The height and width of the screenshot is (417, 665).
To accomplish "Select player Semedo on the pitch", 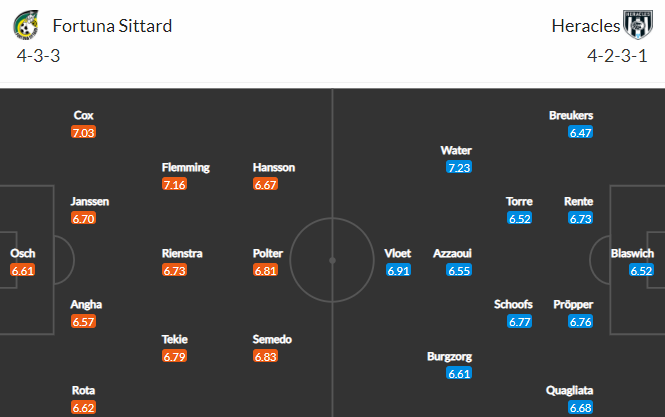I will pyautogui.click(x=272, y=339).
